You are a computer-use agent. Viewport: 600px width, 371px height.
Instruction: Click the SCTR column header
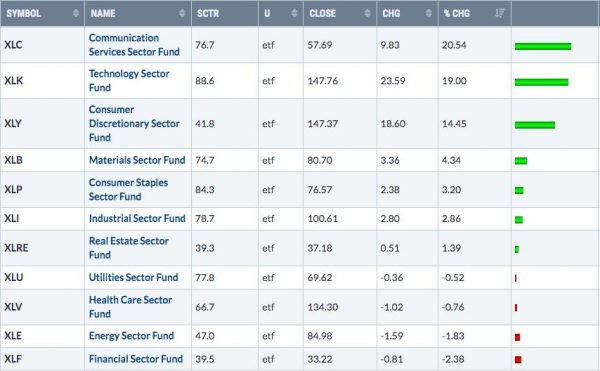(225, 13)
